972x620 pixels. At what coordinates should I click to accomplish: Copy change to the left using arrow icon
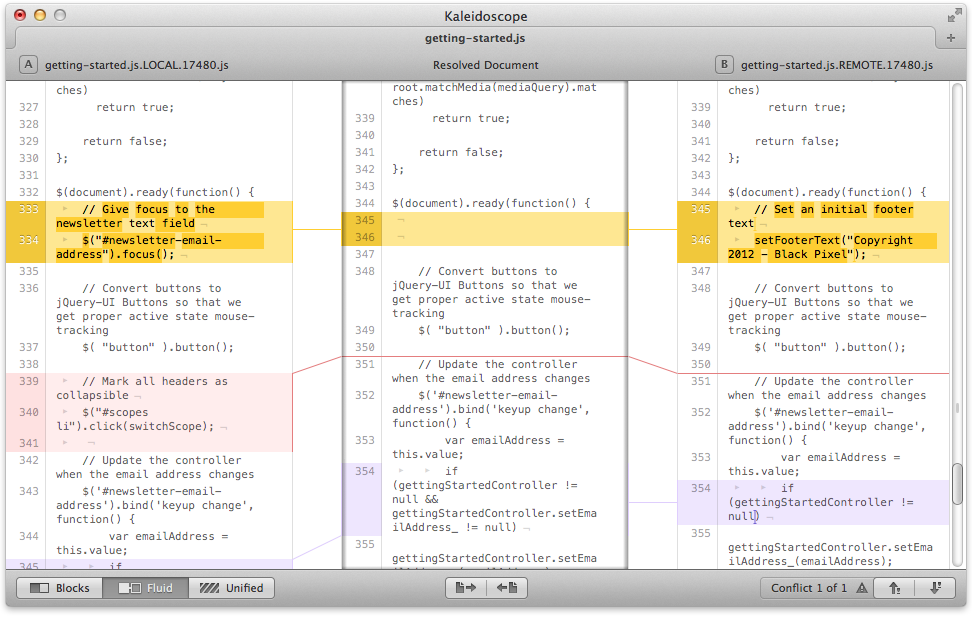(507, 588)
